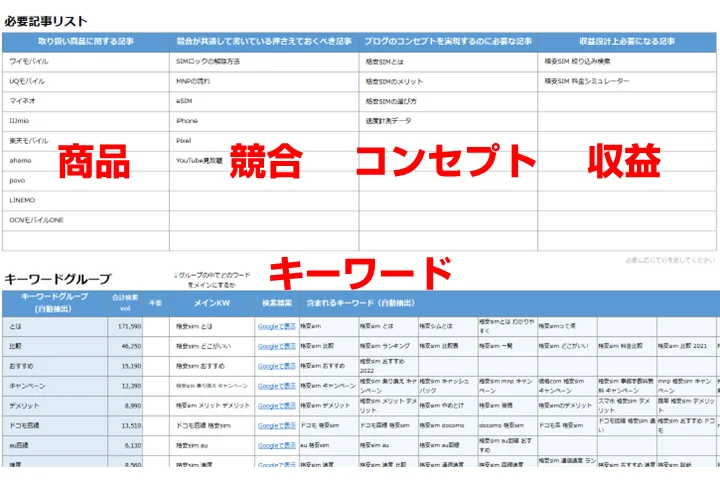
Task: Select the povo cell
Action: tap(86, 181)
